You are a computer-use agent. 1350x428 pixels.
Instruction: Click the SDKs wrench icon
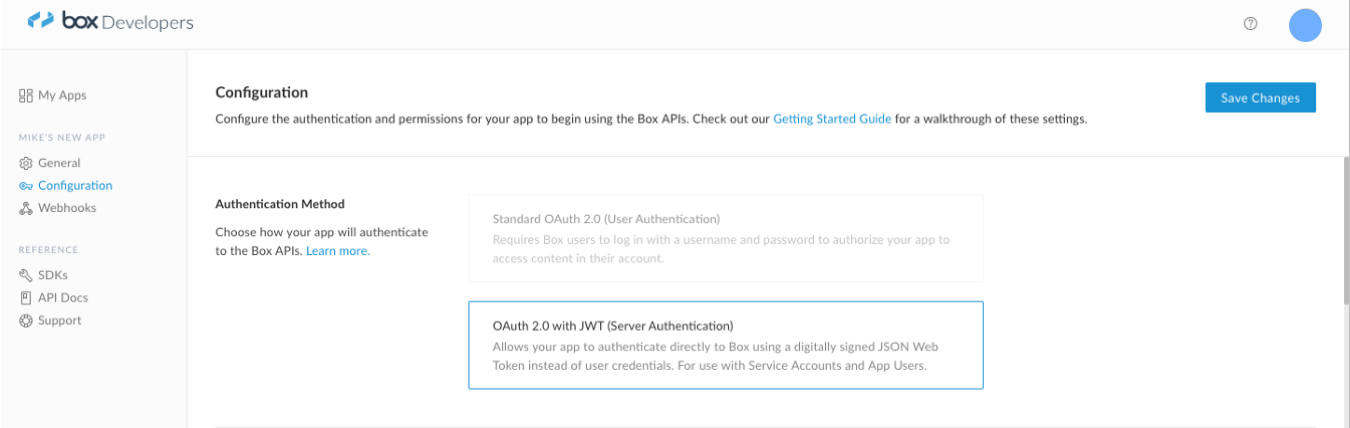pos(26,275)
